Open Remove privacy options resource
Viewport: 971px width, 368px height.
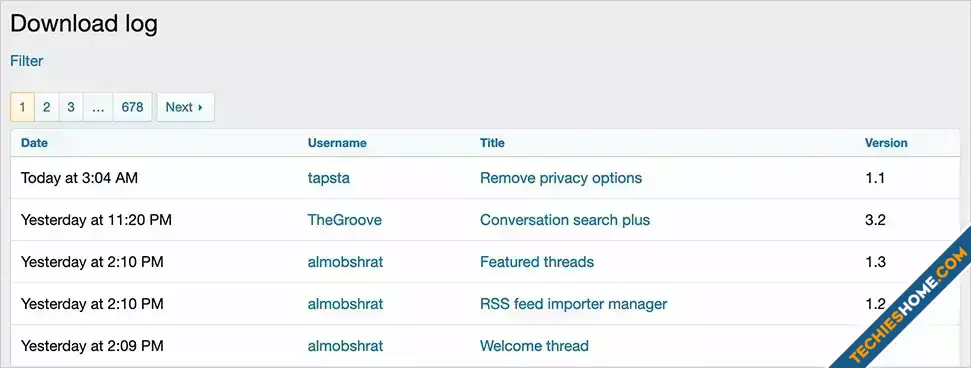pos(561,178)
